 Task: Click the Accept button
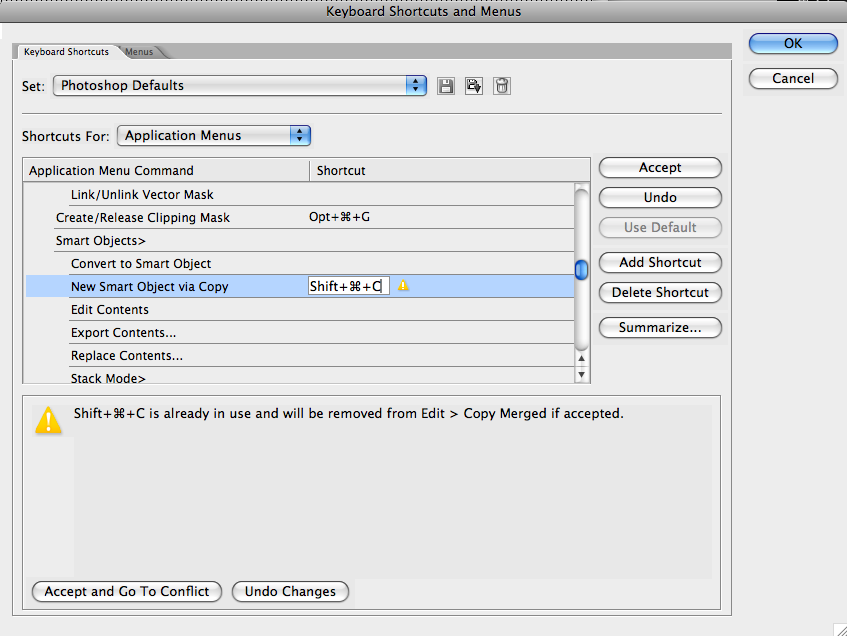click(660, 168)
